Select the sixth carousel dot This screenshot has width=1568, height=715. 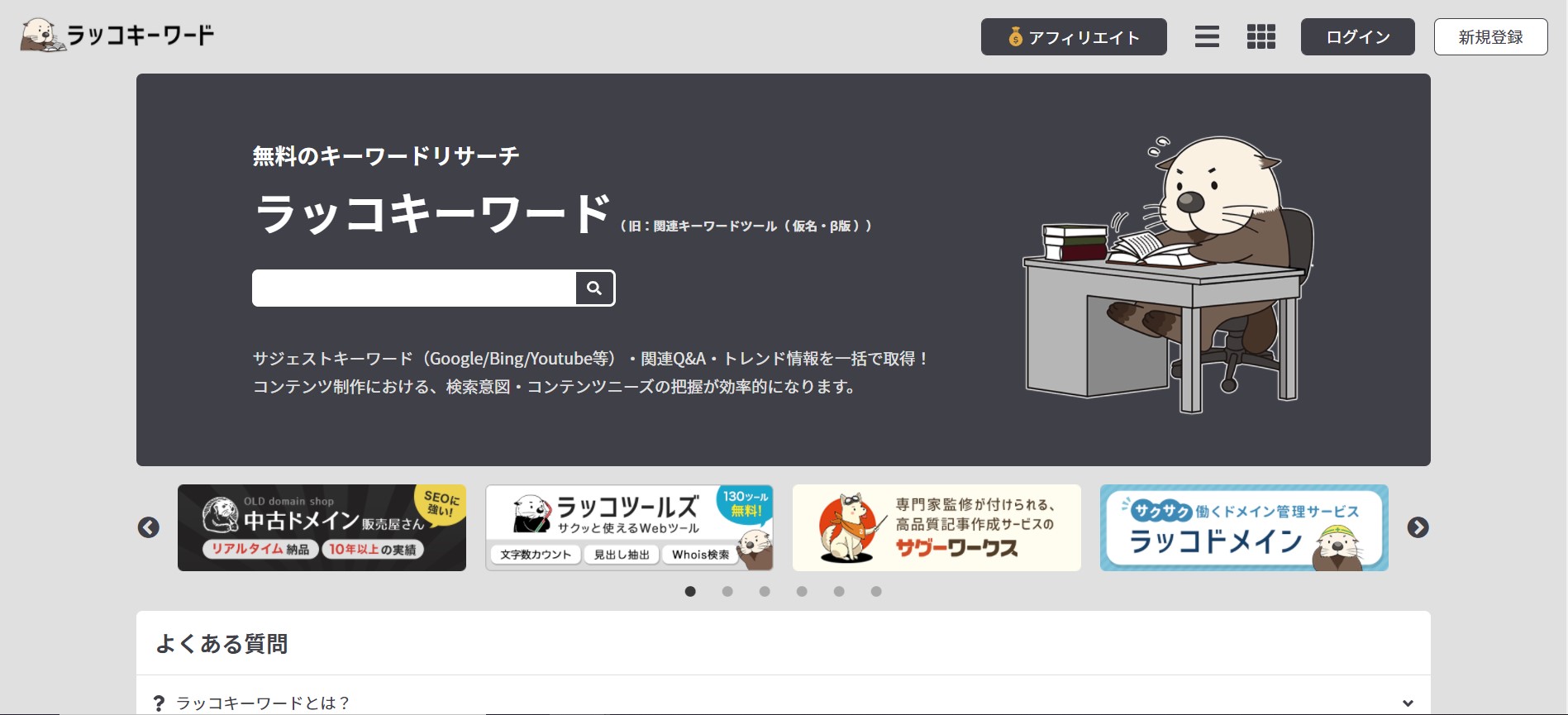coord(876,591)
